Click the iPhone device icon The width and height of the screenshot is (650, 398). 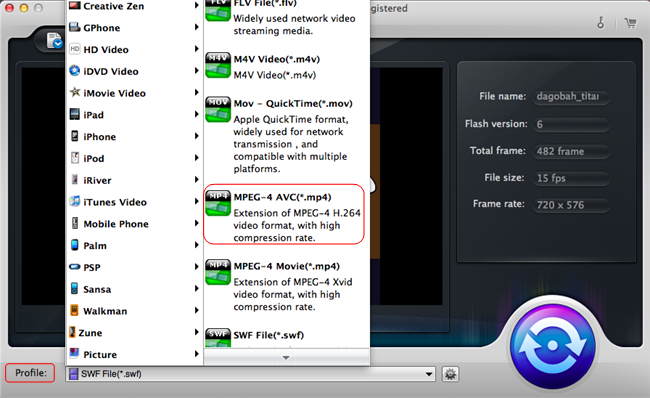coord(75,136)
